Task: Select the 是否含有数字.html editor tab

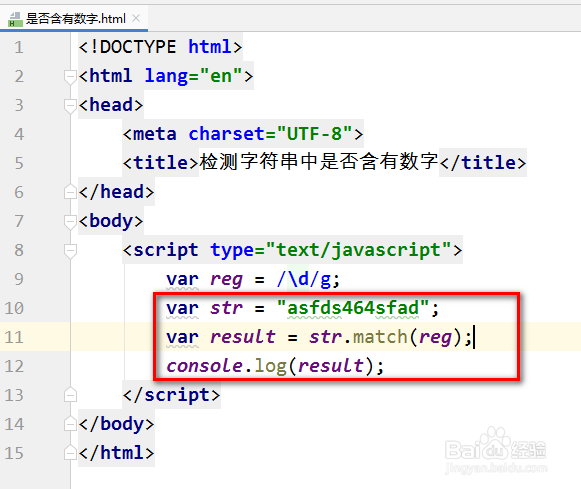Action: 74,19
